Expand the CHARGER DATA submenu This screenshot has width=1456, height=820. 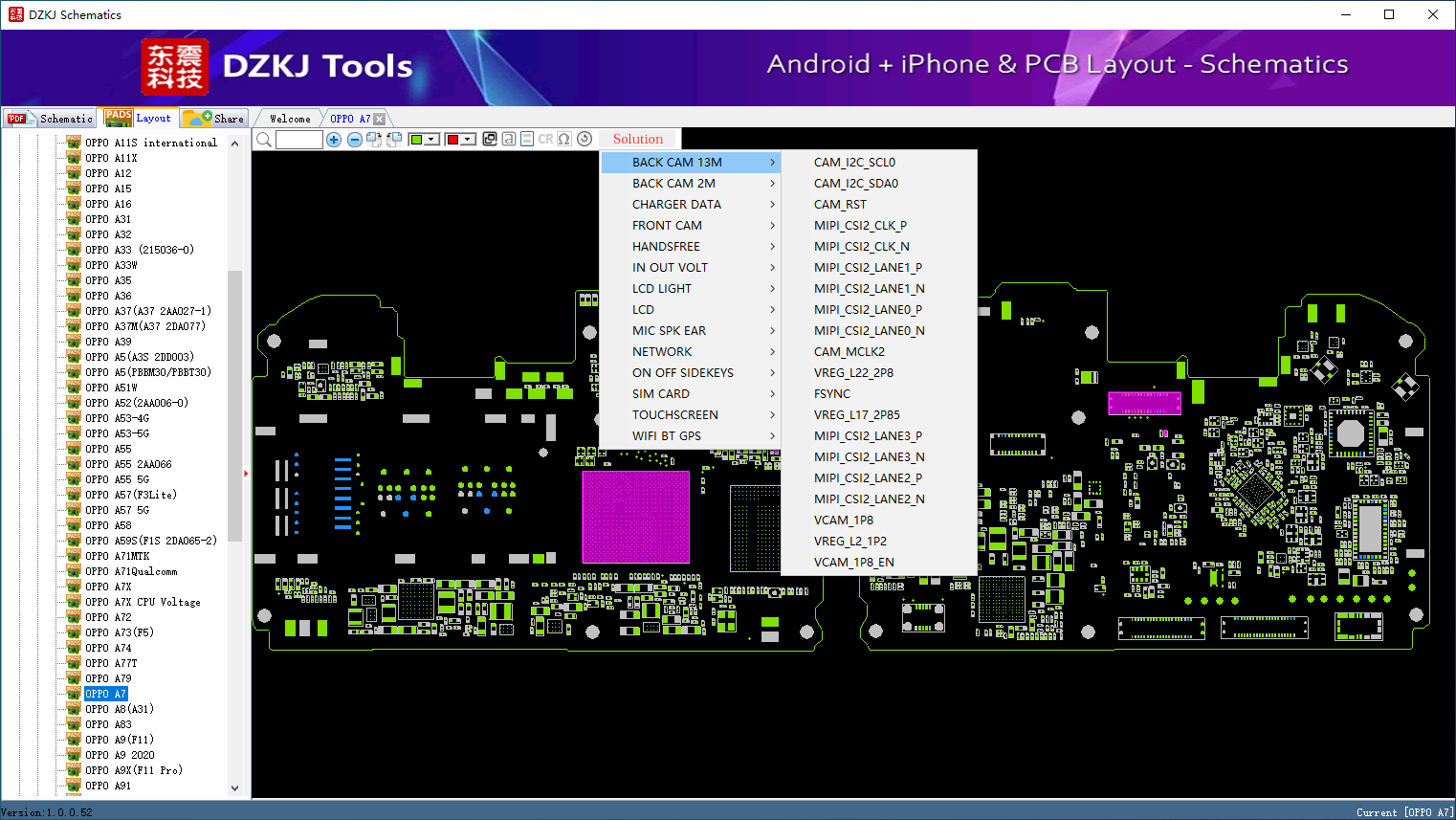point(691,205)
